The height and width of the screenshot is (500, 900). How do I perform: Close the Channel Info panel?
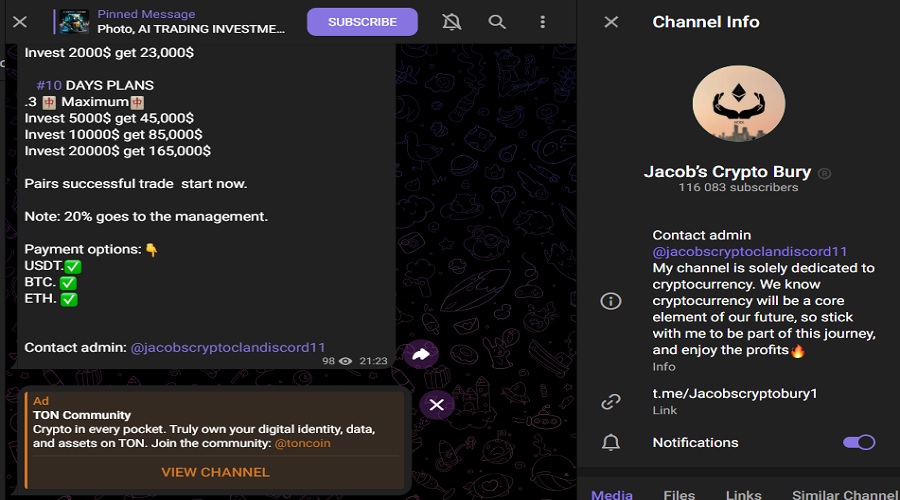click(611, 22)
